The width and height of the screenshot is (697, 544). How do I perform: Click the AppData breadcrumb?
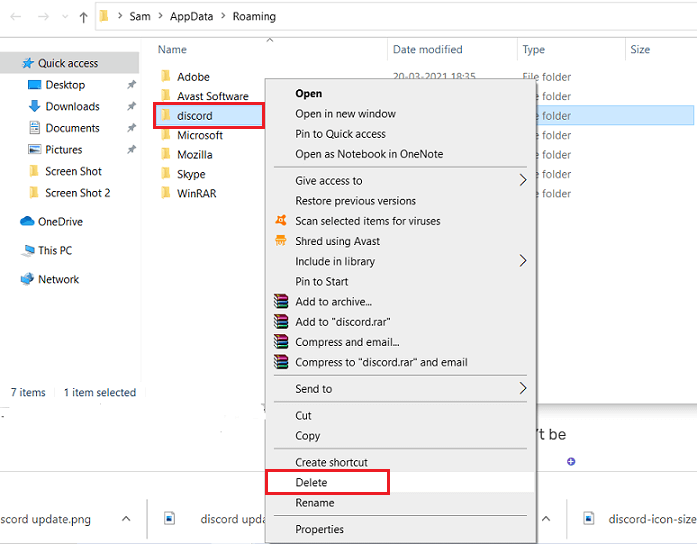192,16
